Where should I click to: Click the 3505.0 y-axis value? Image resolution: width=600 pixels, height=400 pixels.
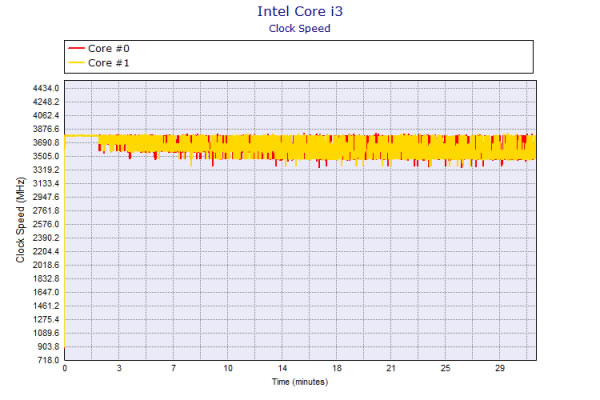pos(46,156)
